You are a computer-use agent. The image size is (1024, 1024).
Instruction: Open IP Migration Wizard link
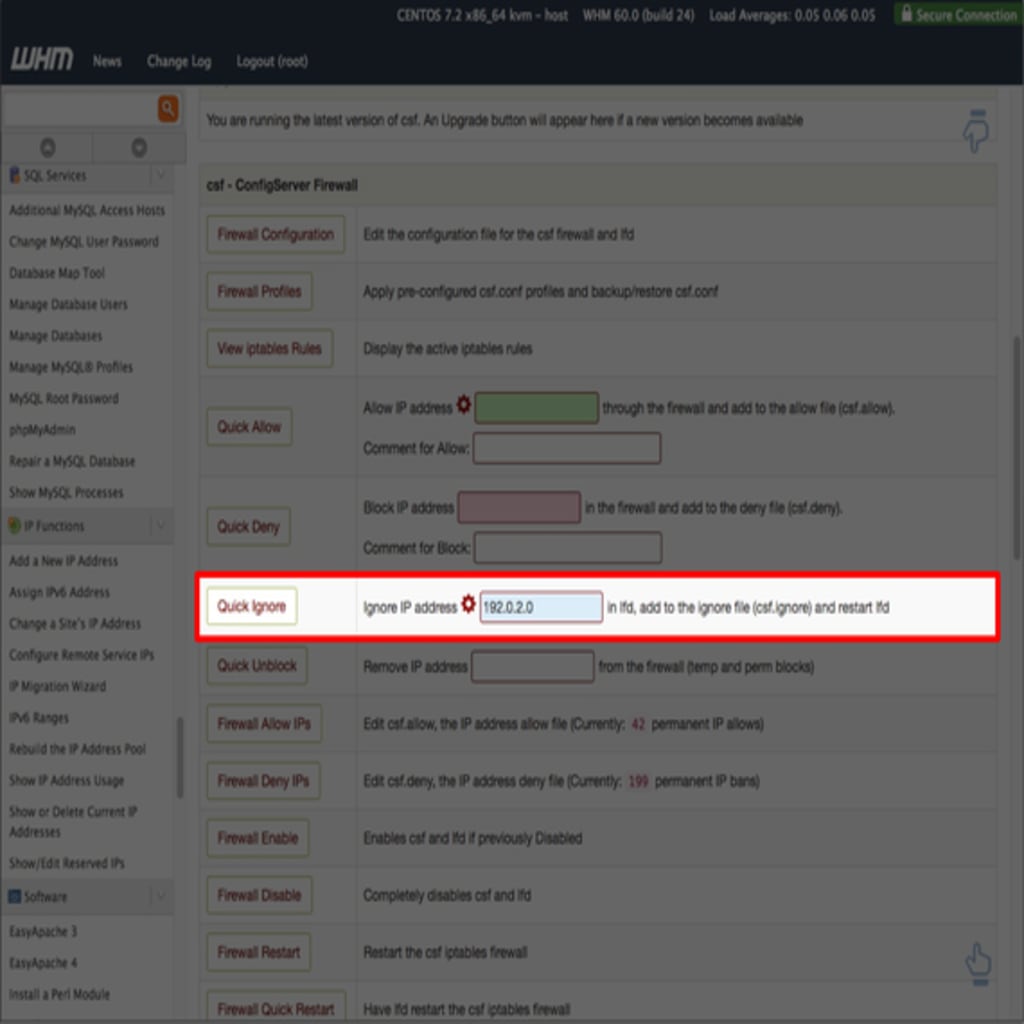pos(57,686)
